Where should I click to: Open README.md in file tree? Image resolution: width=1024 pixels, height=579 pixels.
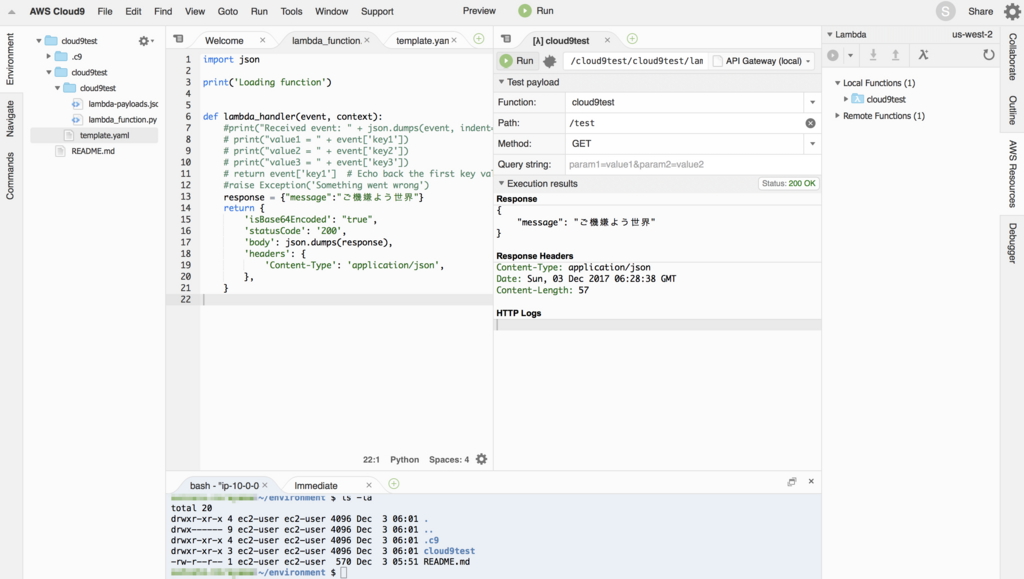point(93,151)
